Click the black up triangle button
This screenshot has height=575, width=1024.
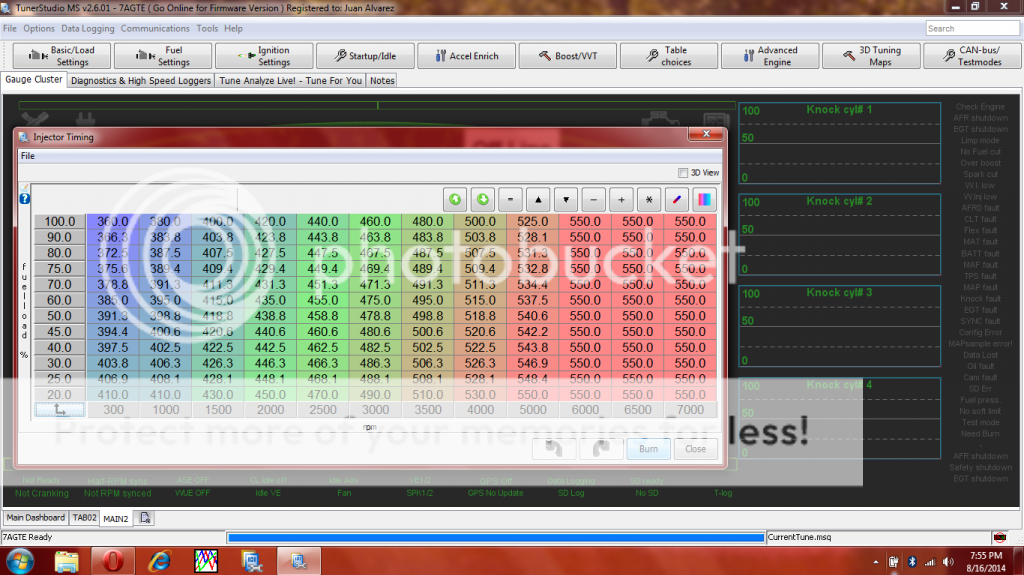click(538, 198)
